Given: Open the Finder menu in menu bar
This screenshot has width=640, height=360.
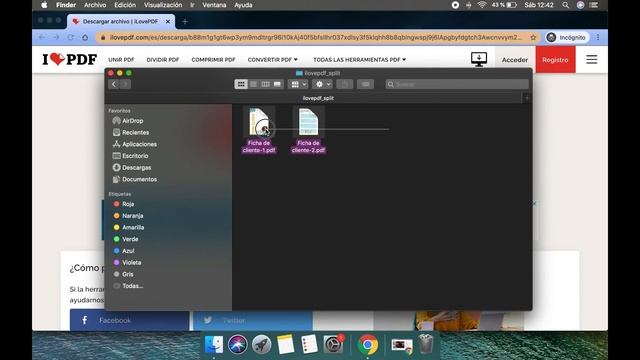Looking at the screenshot, I should coord(66,5).
